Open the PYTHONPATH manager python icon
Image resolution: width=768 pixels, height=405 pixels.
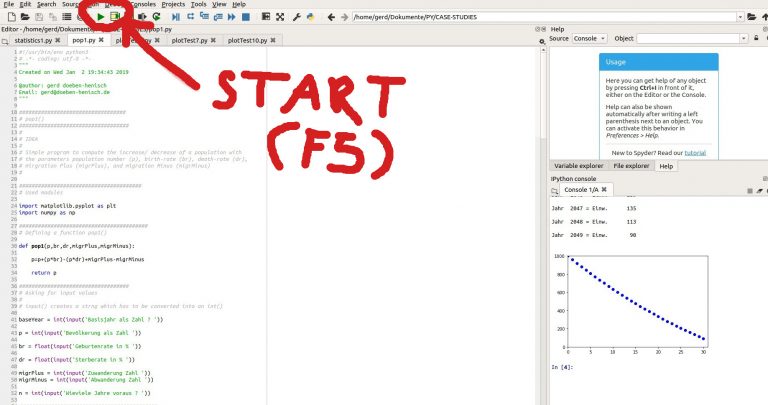(310, 17)
